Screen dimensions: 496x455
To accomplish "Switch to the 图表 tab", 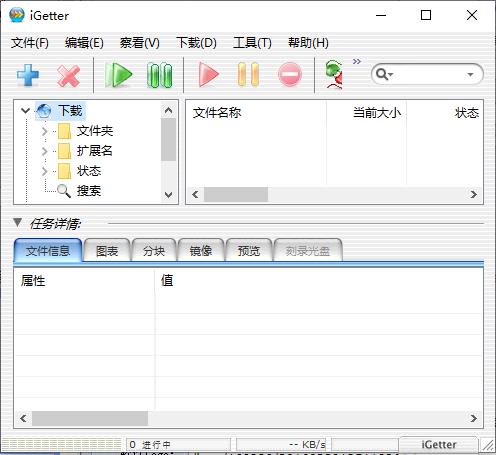I will point(107,251).
